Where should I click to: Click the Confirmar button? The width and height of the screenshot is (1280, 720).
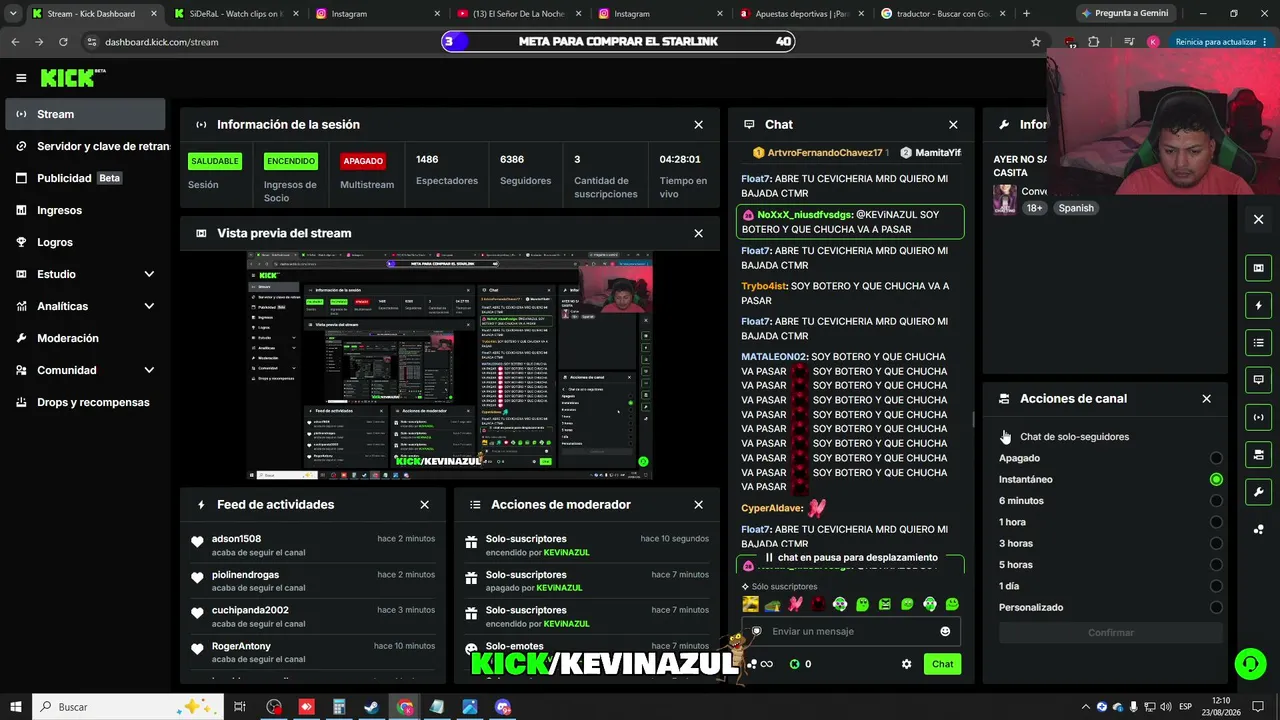(1110, 633)
